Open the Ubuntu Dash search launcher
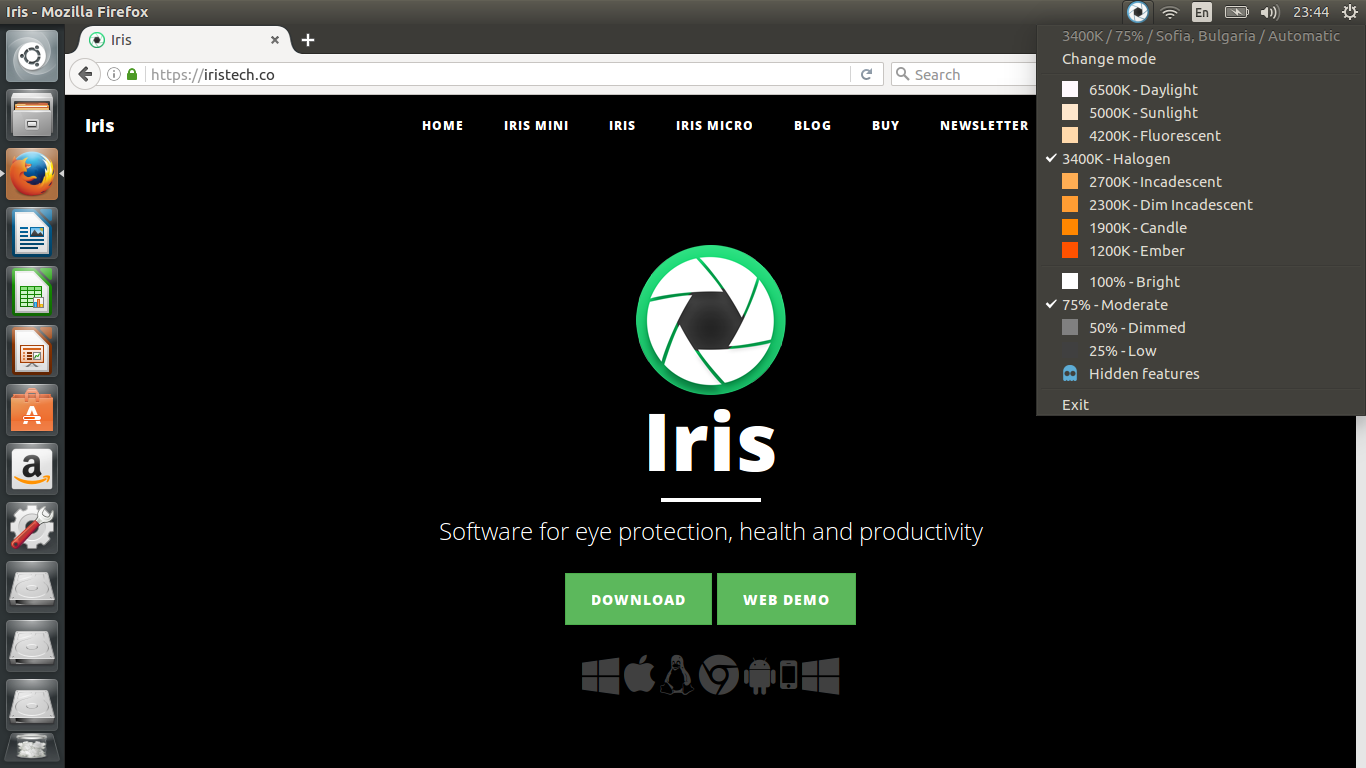Screen dimensions: 1366x768 point(32,56)
